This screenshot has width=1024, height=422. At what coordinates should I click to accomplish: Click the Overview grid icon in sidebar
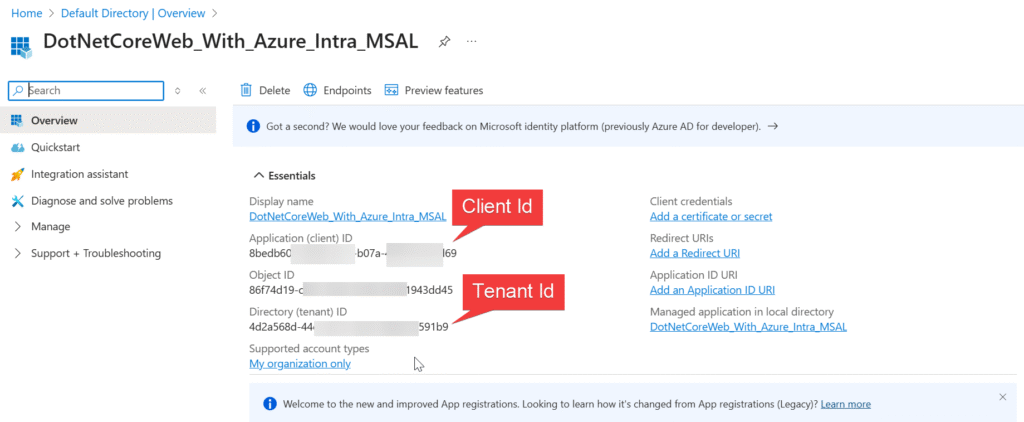click(x=18, y=121)
